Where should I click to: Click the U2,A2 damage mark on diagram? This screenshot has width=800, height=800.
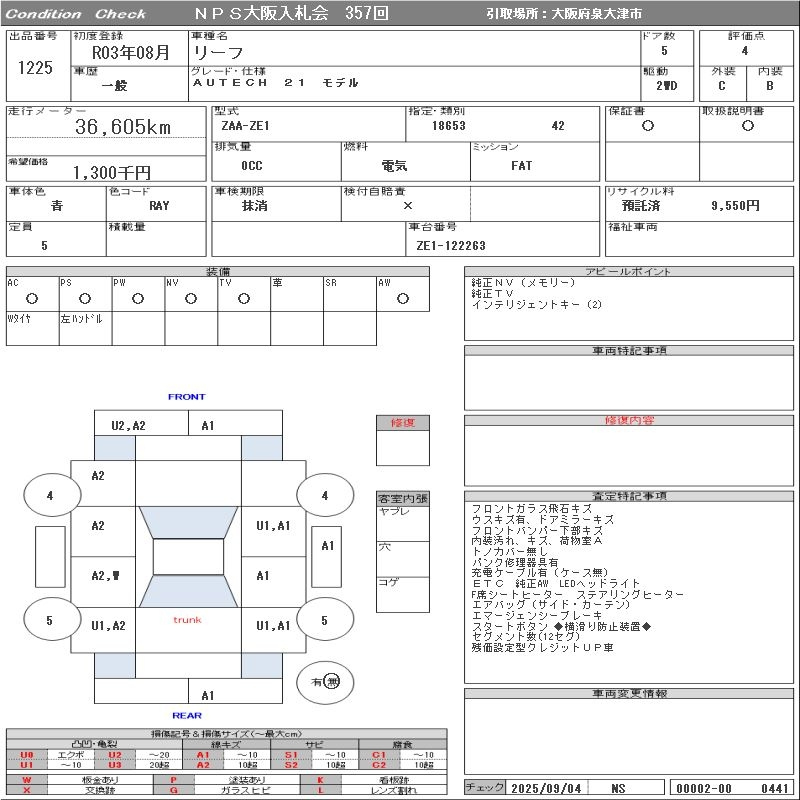[x=128, y=425]
